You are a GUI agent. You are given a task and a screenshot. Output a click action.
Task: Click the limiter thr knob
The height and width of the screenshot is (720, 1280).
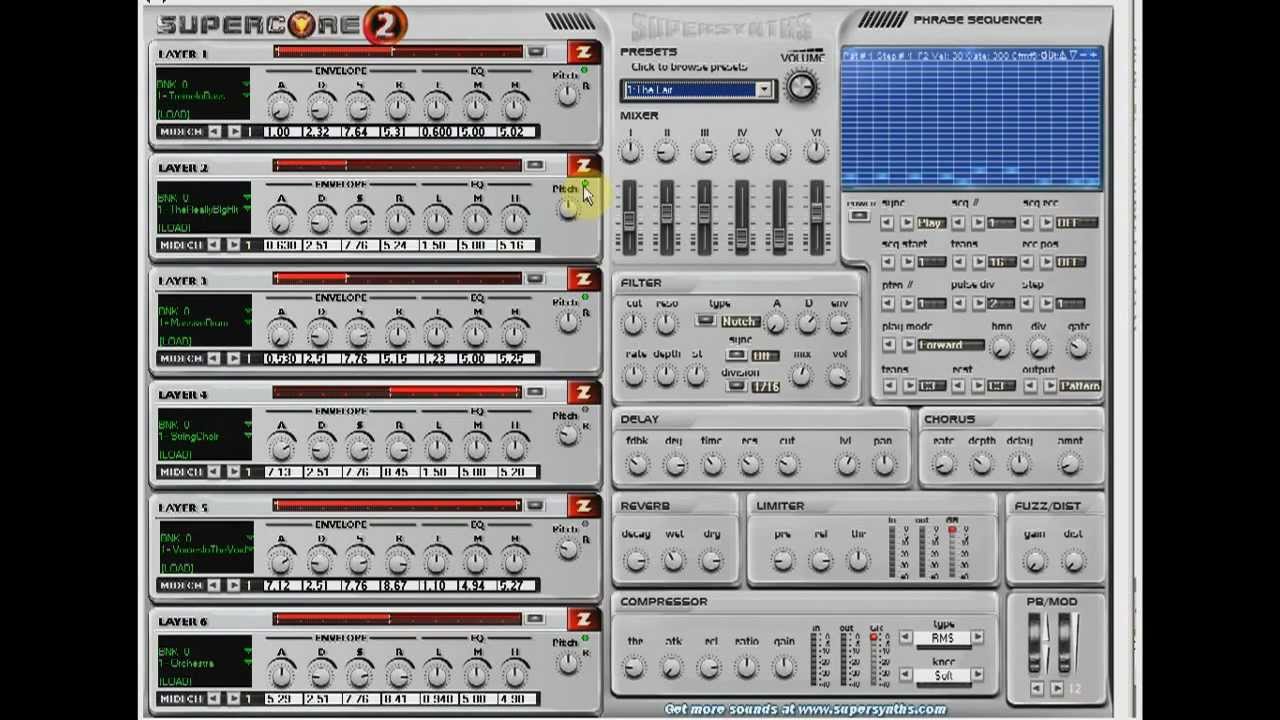tap(858, 560)
